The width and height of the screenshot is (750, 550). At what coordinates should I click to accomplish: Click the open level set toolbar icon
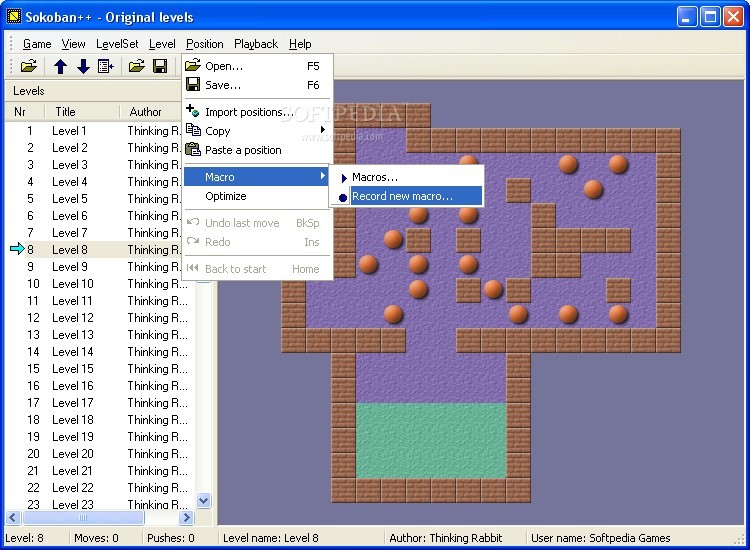(x=29, y=66)
